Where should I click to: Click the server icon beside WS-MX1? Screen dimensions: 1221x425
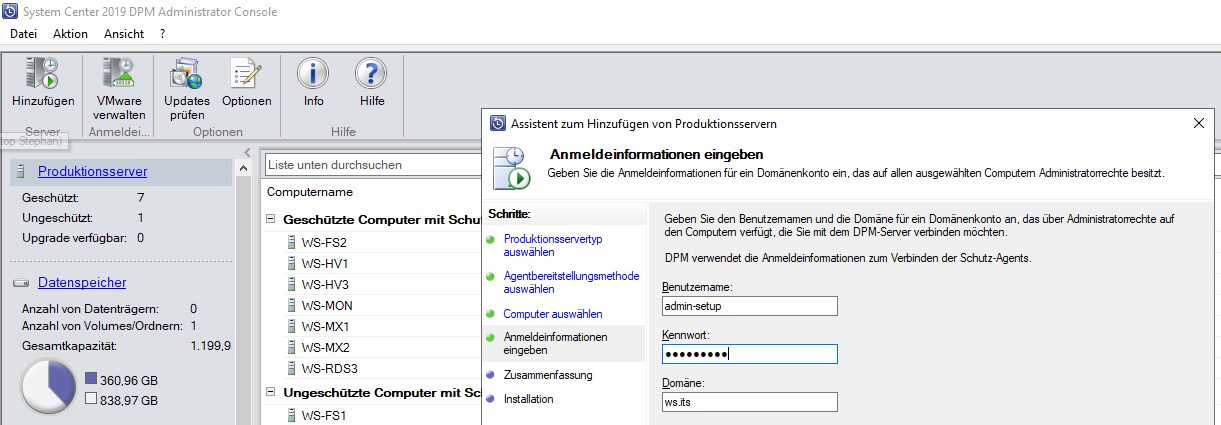click(x=292, y=326)
